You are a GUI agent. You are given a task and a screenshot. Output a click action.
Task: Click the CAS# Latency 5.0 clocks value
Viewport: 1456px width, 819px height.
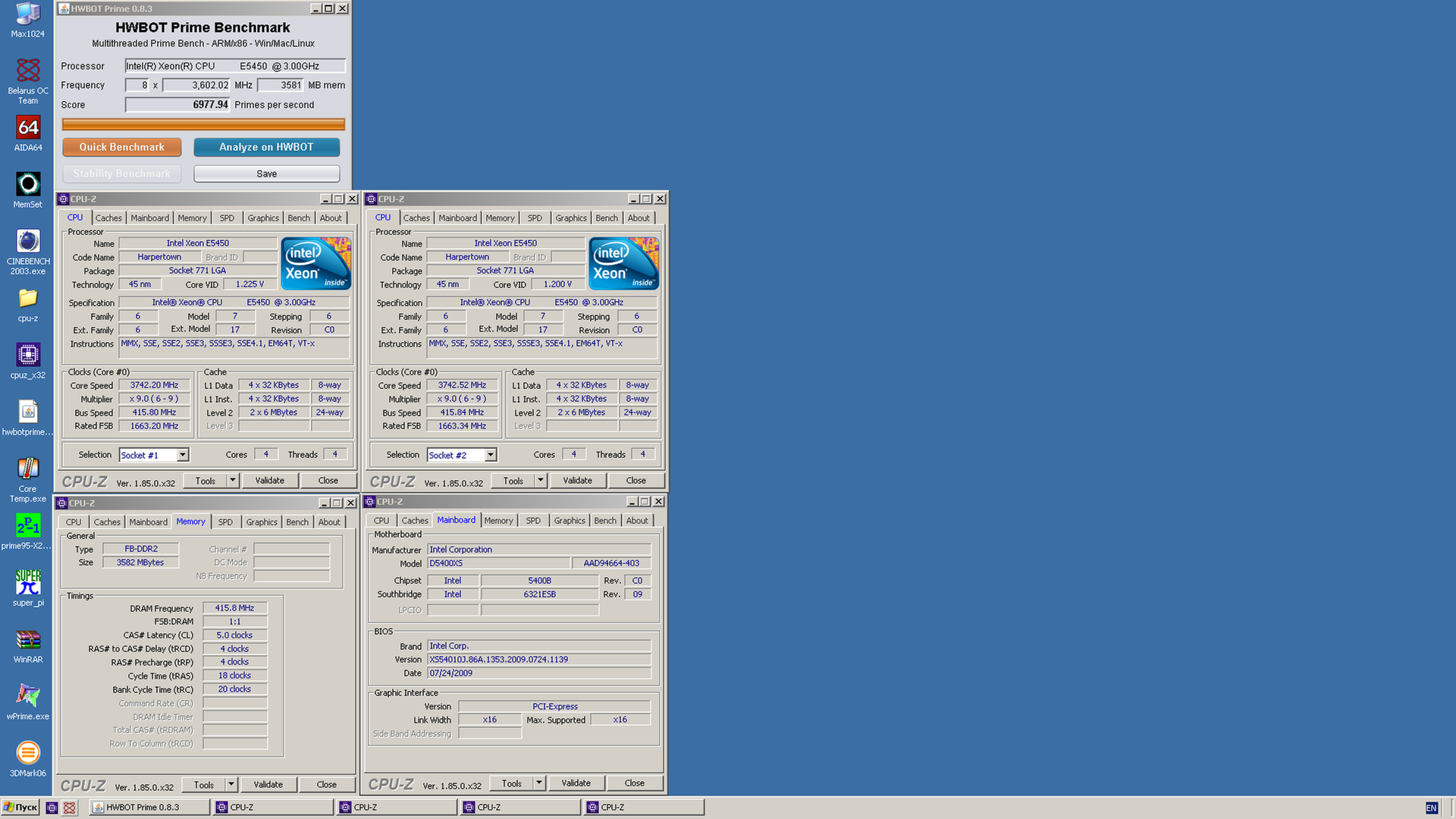click(235, 635)
